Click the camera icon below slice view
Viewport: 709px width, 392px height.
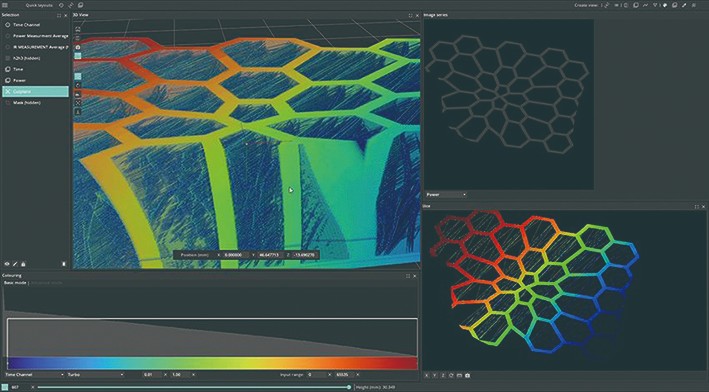468,375
